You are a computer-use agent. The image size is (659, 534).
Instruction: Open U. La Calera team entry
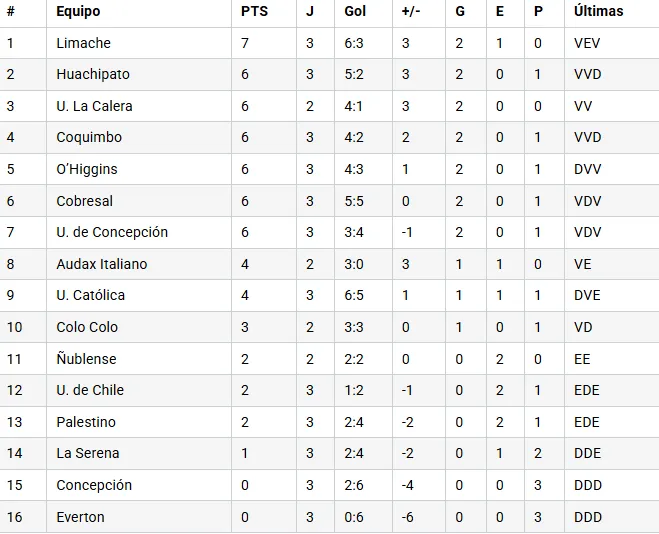pyautogui.click(x=94, y=106)
